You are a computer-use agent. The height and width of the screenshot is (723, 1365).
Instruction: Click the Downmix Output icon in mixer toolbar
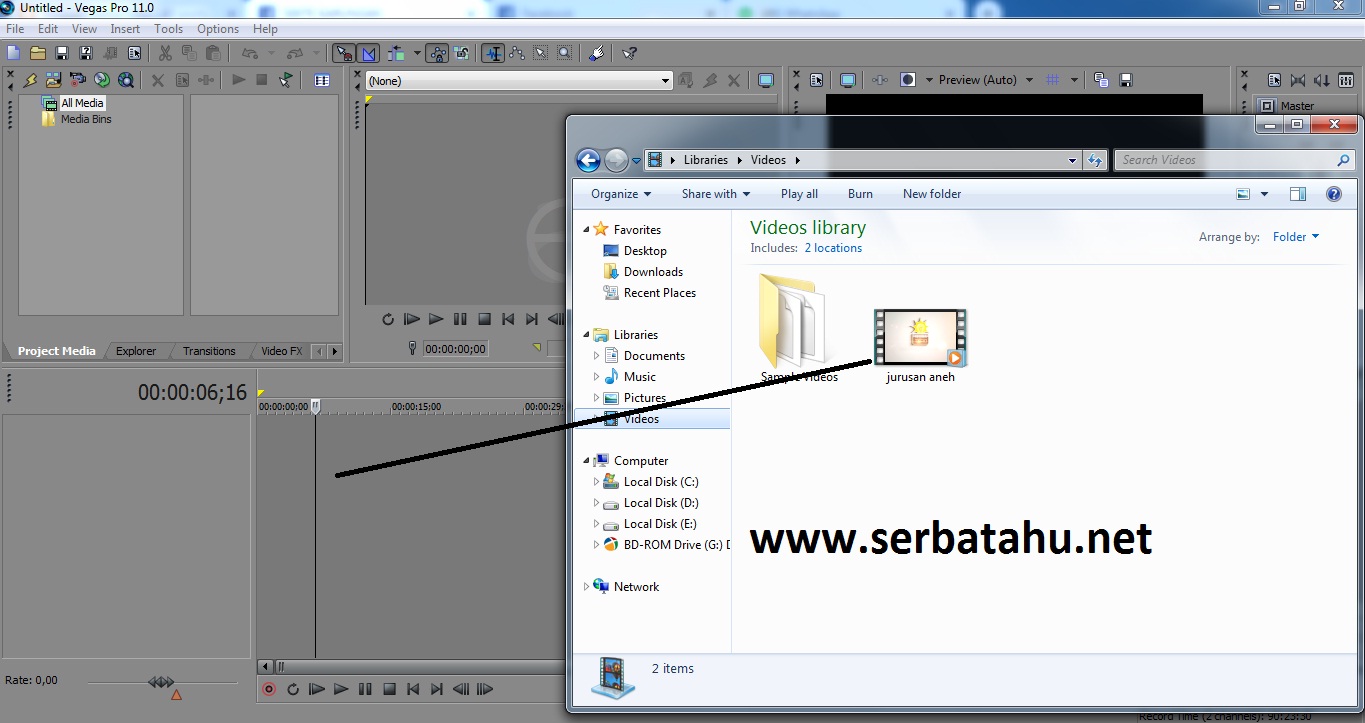(1298, 80)
